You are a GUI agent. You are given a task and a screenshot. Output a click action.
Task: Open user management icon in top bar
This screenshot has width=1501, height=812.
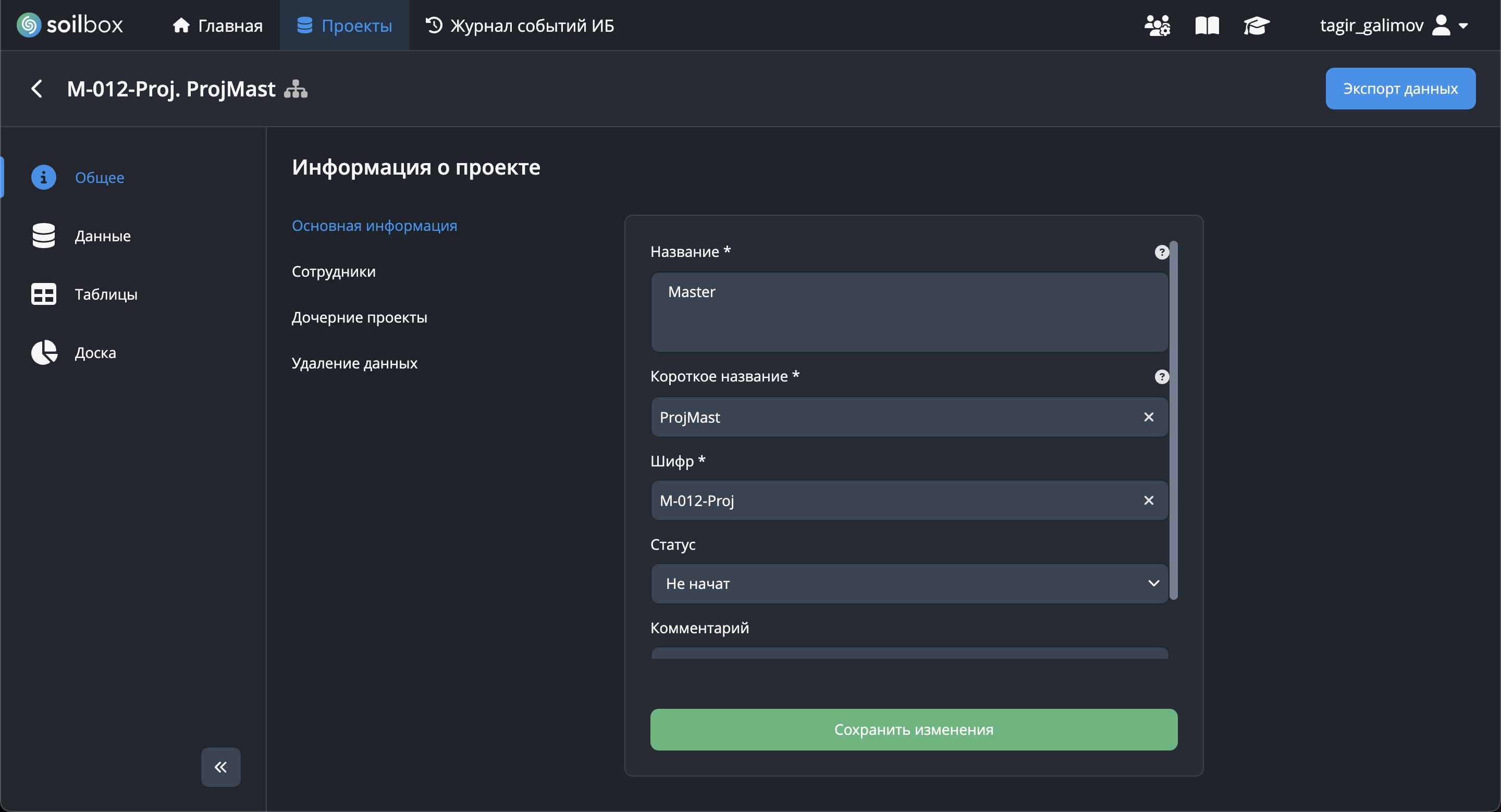coord(1156,26)
